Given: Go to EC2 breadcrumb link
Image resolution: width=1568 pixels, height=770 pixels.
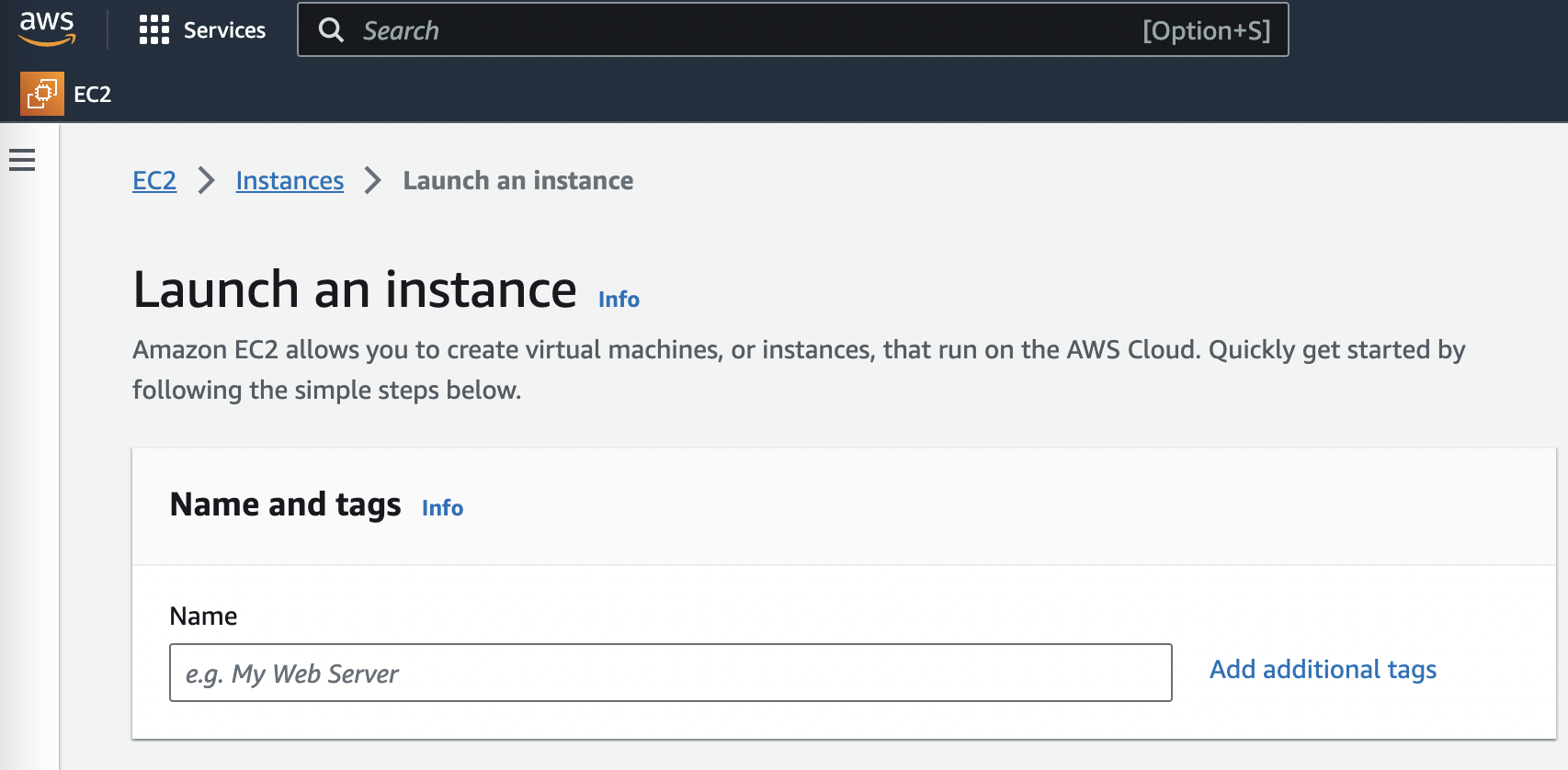Looking at the screenshot, I should coord(154,181).
